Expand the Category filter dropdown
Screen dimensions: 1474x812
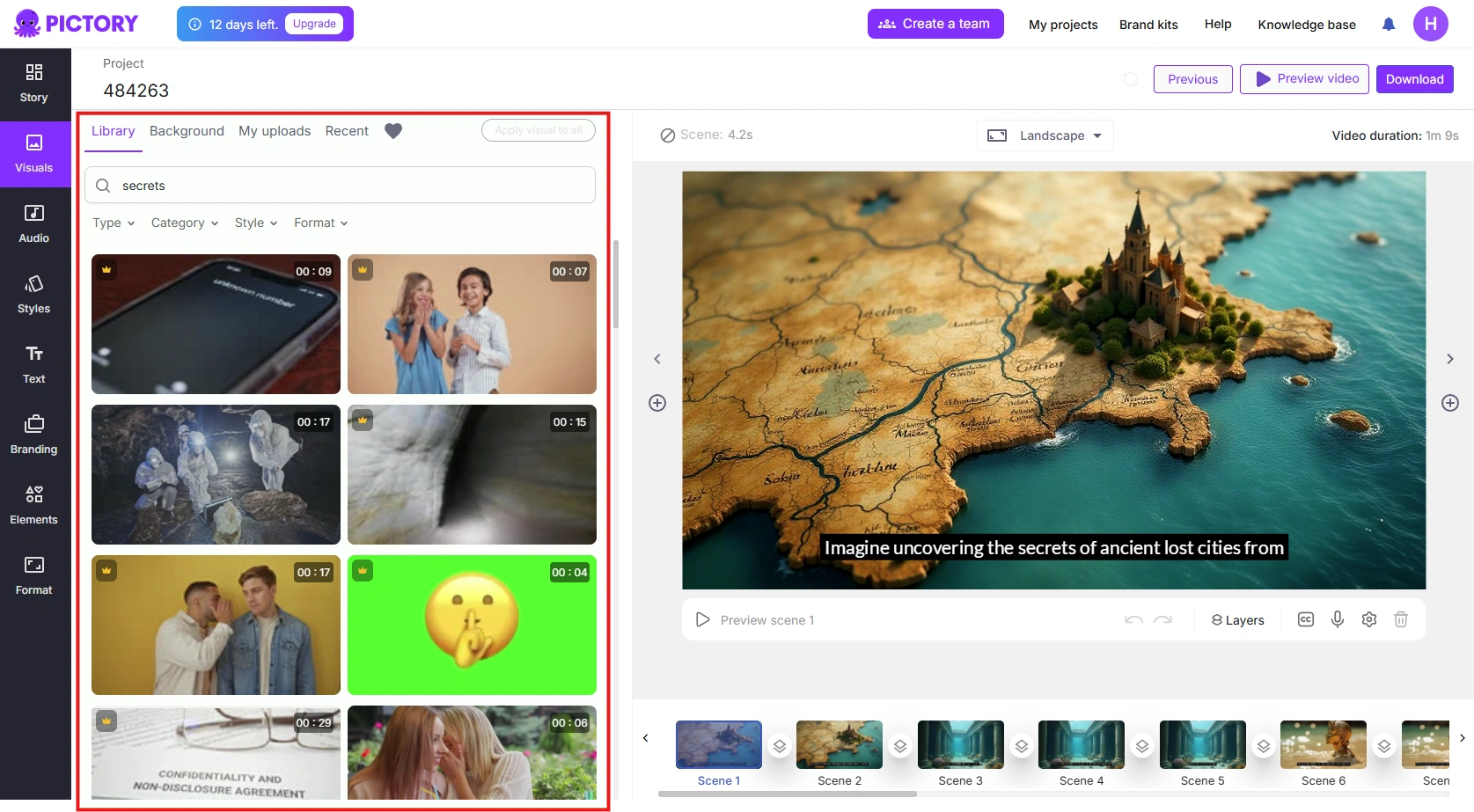pos(184,223)
